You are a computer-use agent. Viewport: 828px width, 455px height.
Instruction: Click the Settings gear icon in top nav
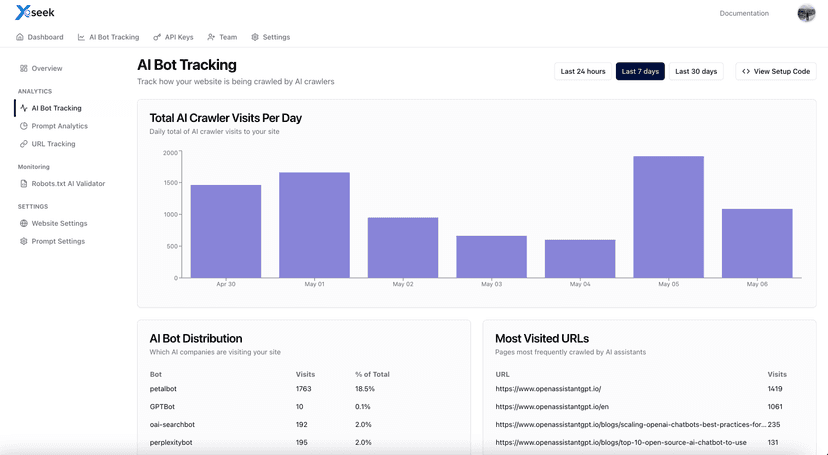255,37
